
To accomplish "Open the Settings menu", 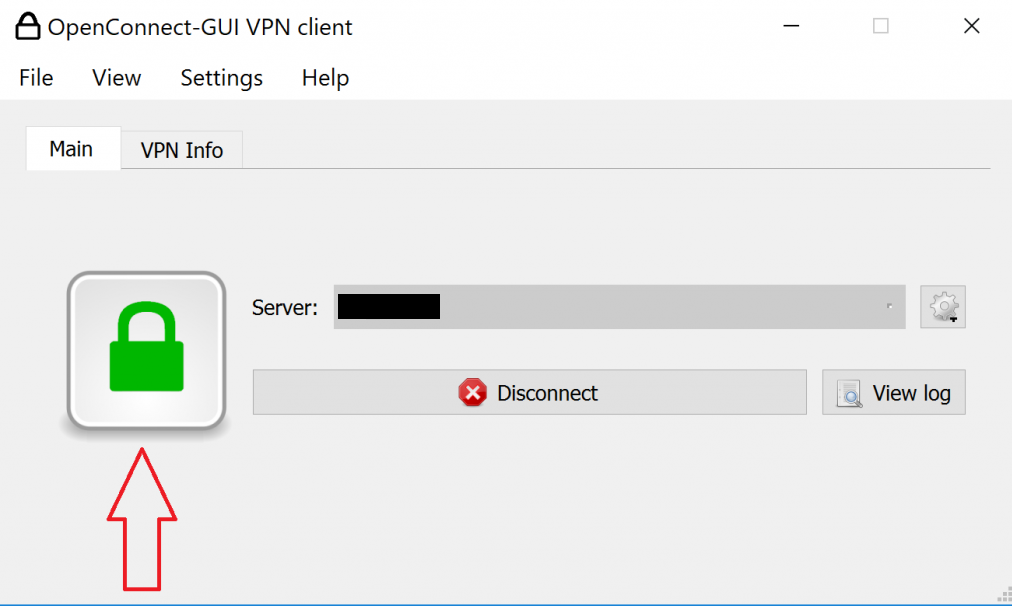I will (221, 78).
